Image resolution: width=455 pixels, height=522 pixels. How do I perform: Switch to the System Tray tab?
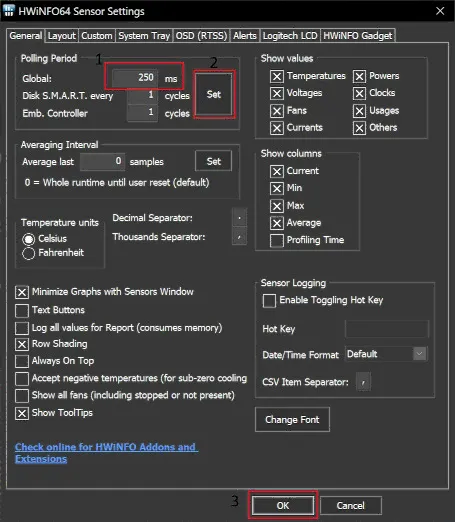(144, 36)
